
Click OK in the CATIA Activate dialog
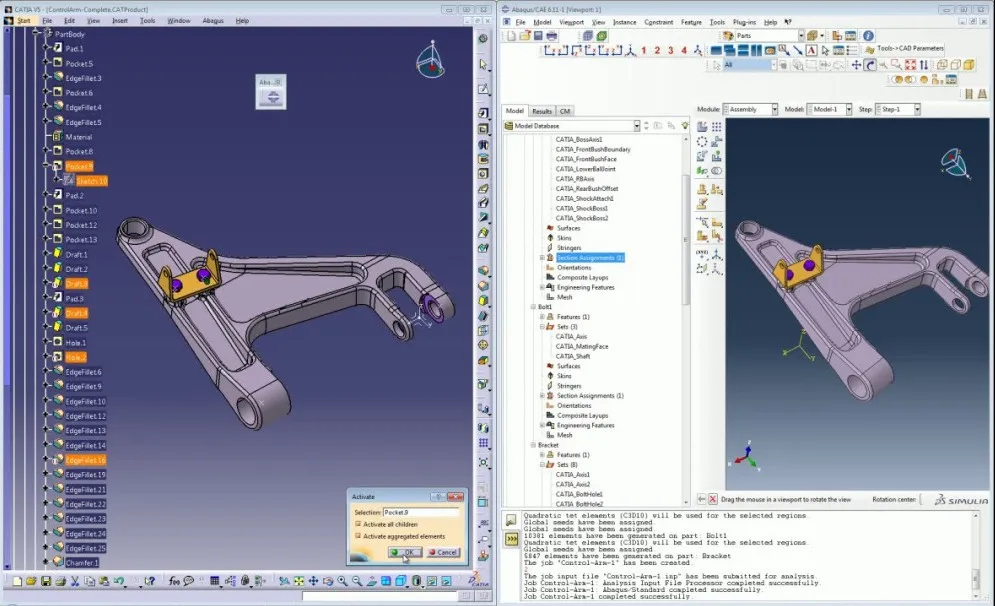[x=405, y=552]
